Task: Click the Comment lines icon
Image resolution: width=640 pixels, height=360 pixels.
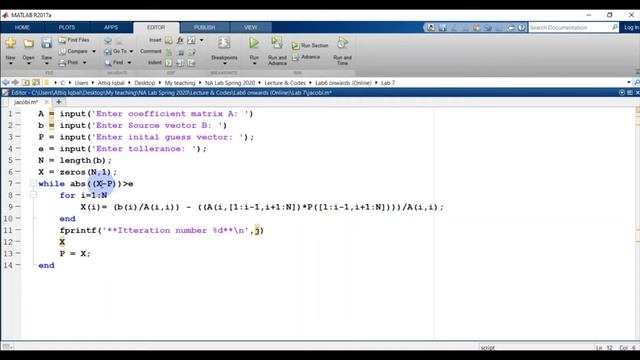Action: tap(169, 52)
